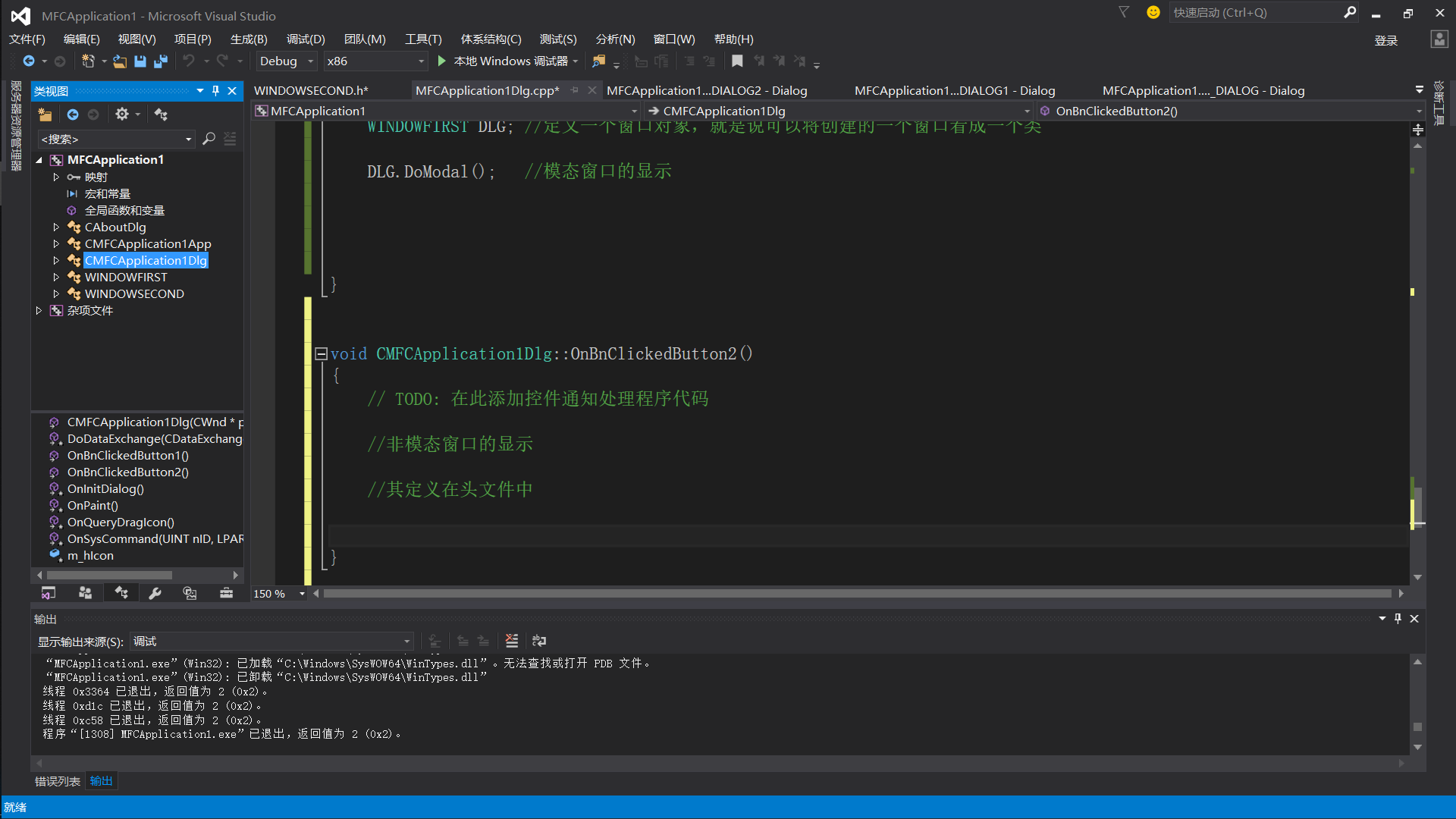Screen dimensions: 1456x819
Task: Switch to the WINDOWSECOND.h tab
Action: click(x=311, y=91)
